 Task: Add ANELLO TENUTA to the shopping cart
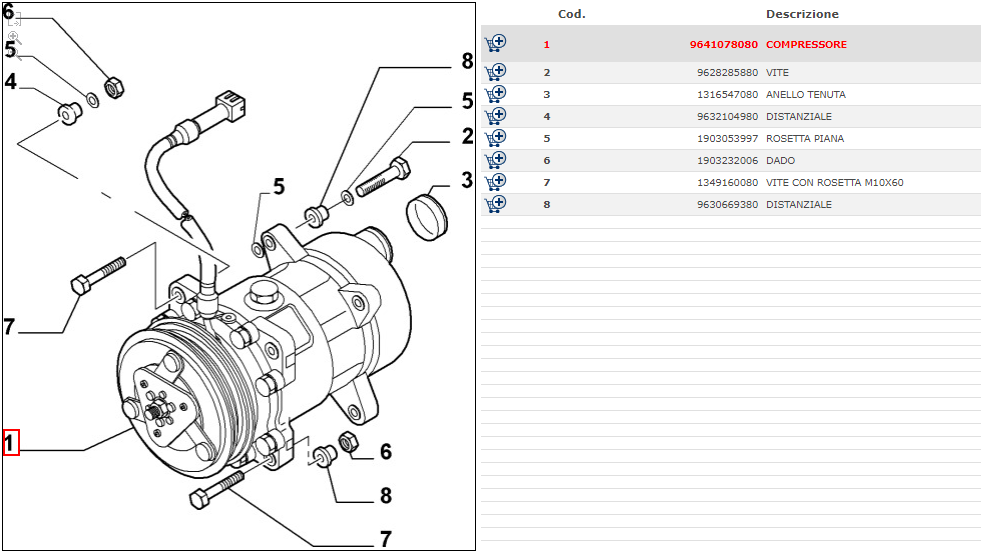(495, 94)
